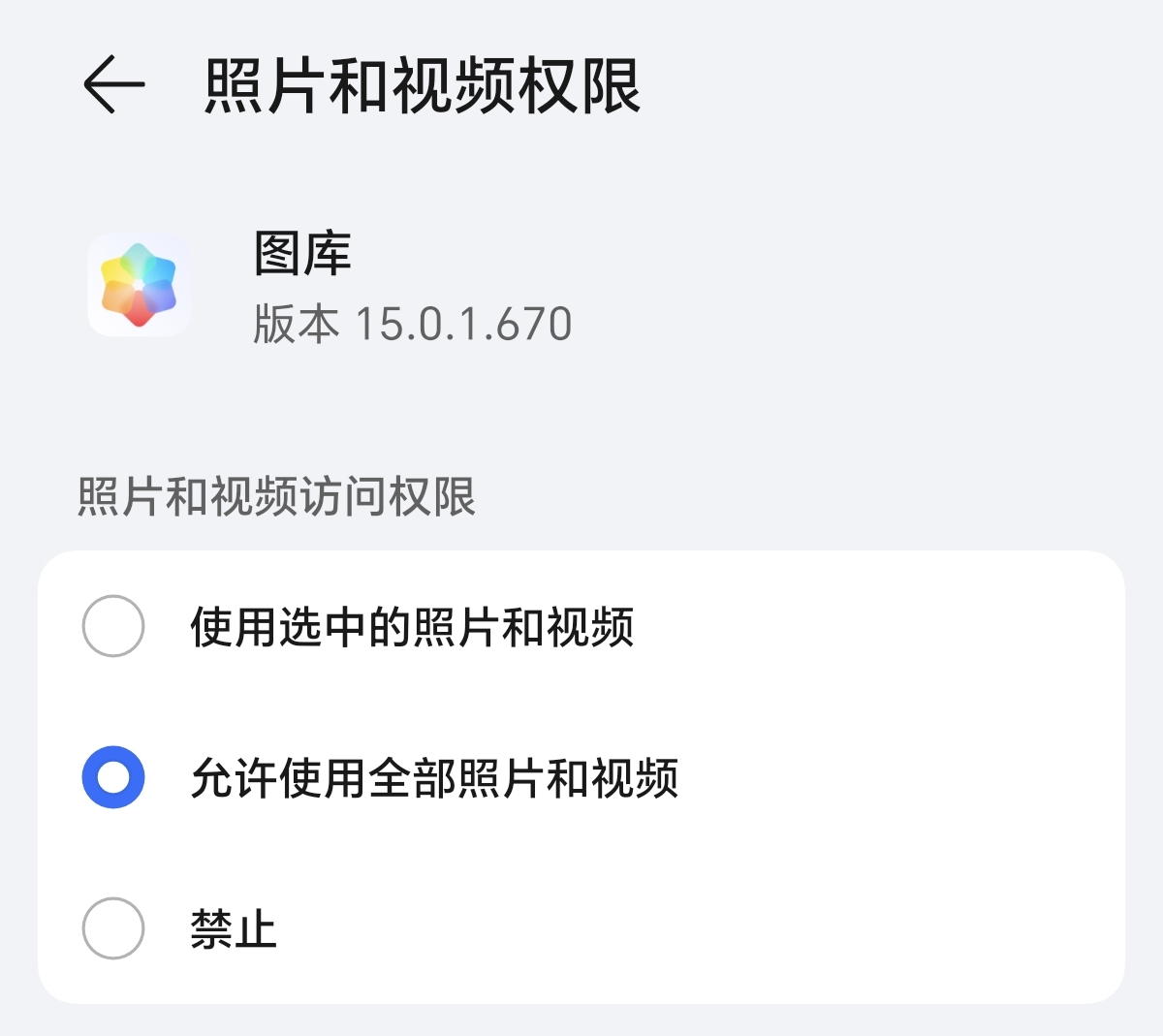Image resolution: width=1163 pixels, height=1036 pixels.
Task: Click the version number 15.0.1.670
Action: [463, 324]
